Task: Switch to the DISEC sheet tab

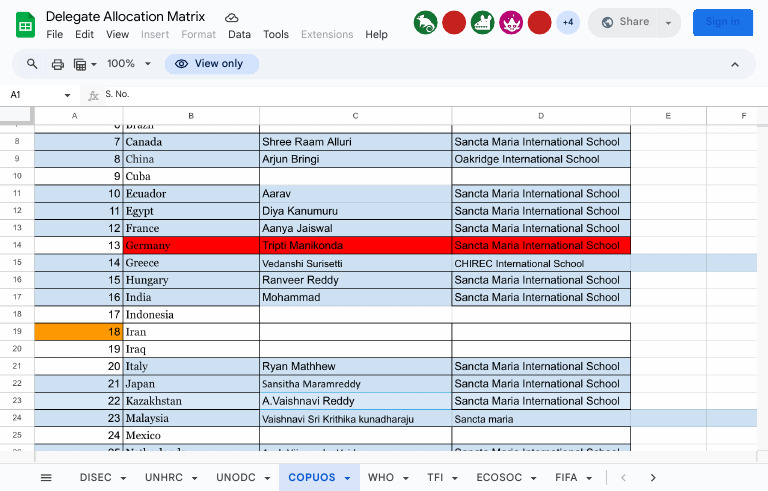Action: point(96,477)
